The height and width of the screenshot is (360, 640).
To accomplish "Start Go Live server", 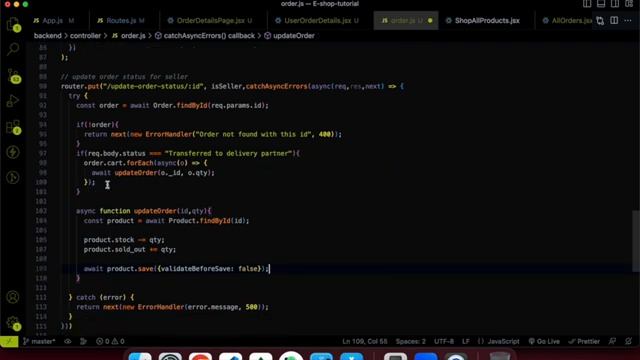I will pyautogui.click(x=544, y=342).
